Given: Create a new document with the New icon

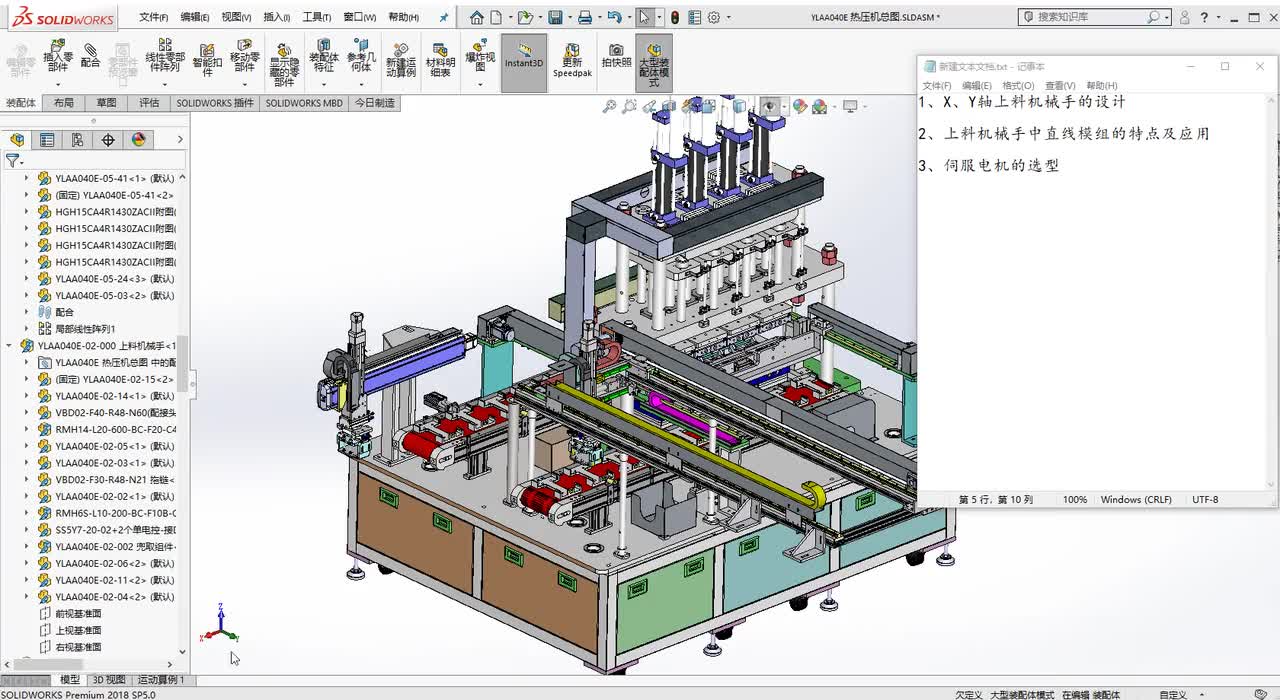Looking at the screenshot, I should pos(496,17).
